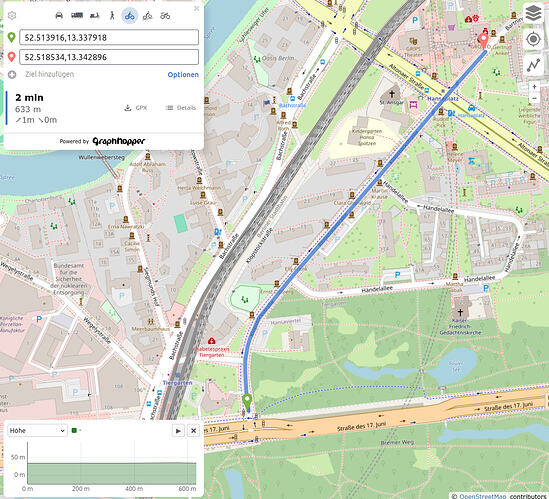549x499 pixels.
Task: Close the routing sidebar panel
Action: (x=197, y=8)
